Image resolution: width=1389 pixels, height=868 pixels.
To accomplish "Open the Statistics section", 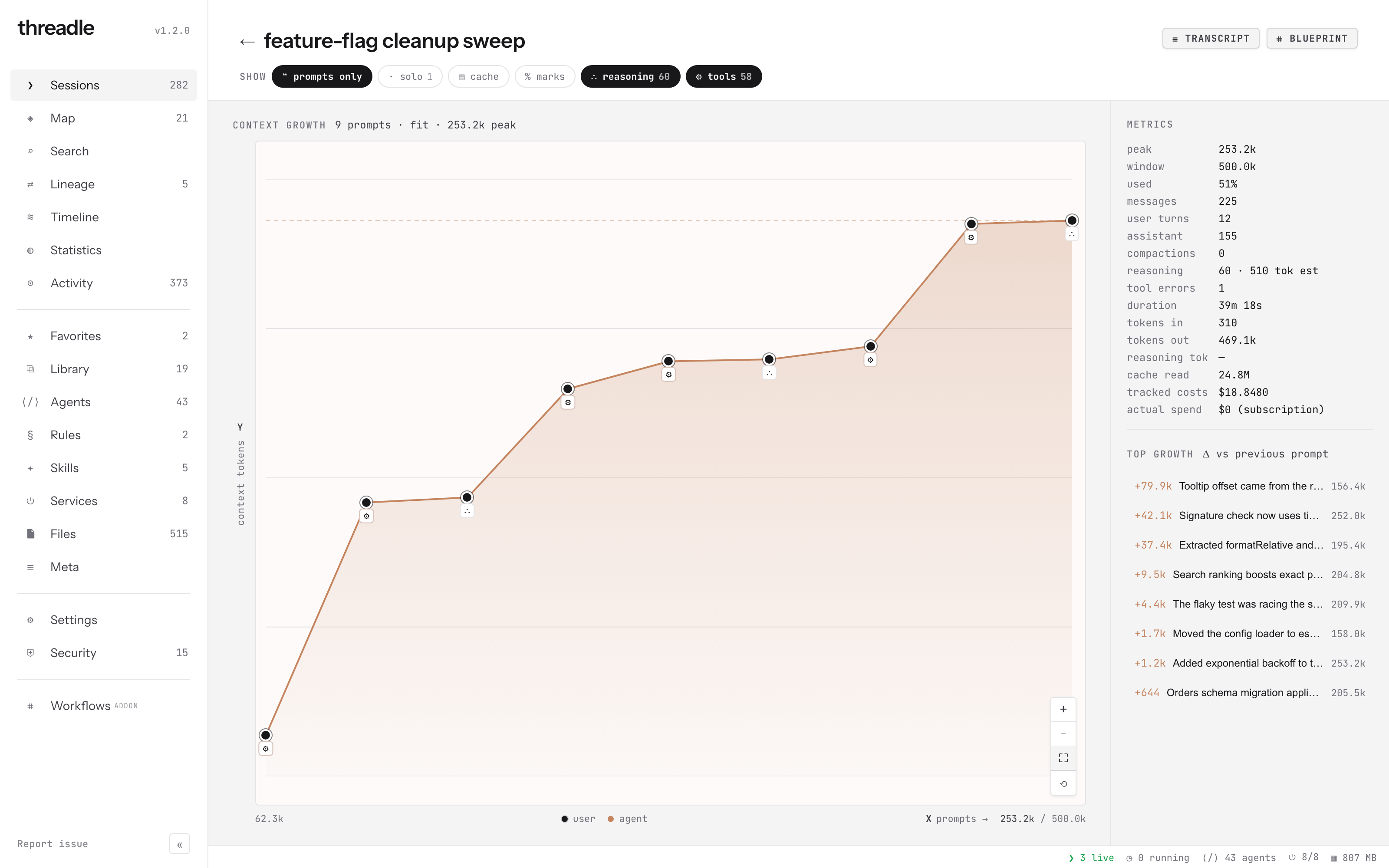I will (103, 250).
